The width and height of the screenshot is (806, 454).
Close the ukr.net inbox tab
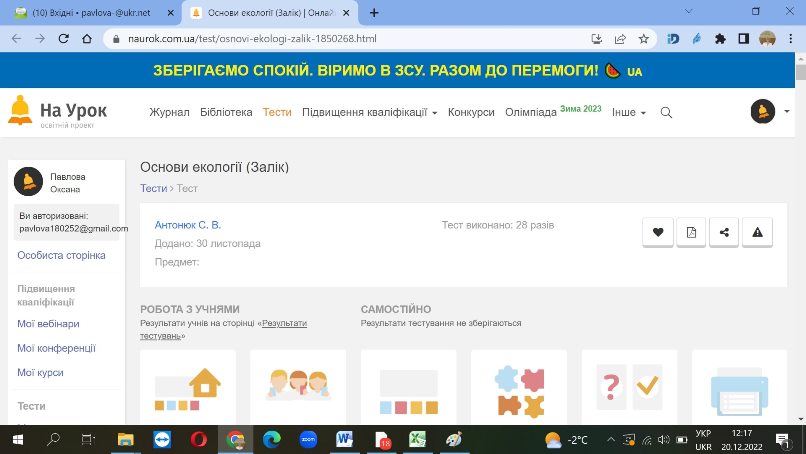(171, 13)
